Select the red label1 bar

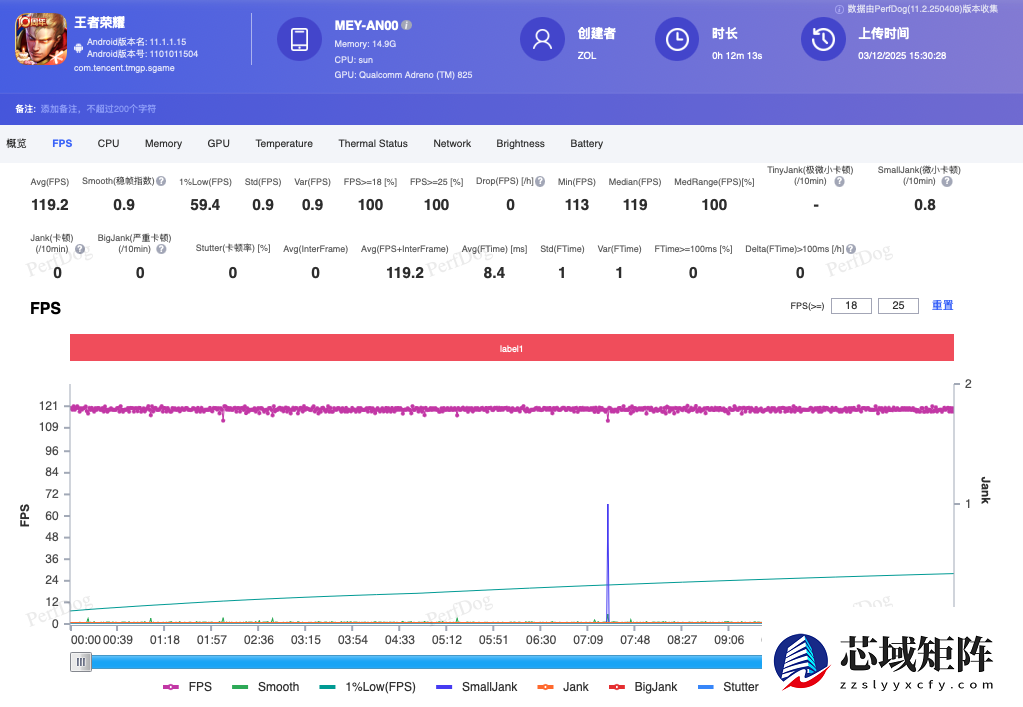[511, 348]
